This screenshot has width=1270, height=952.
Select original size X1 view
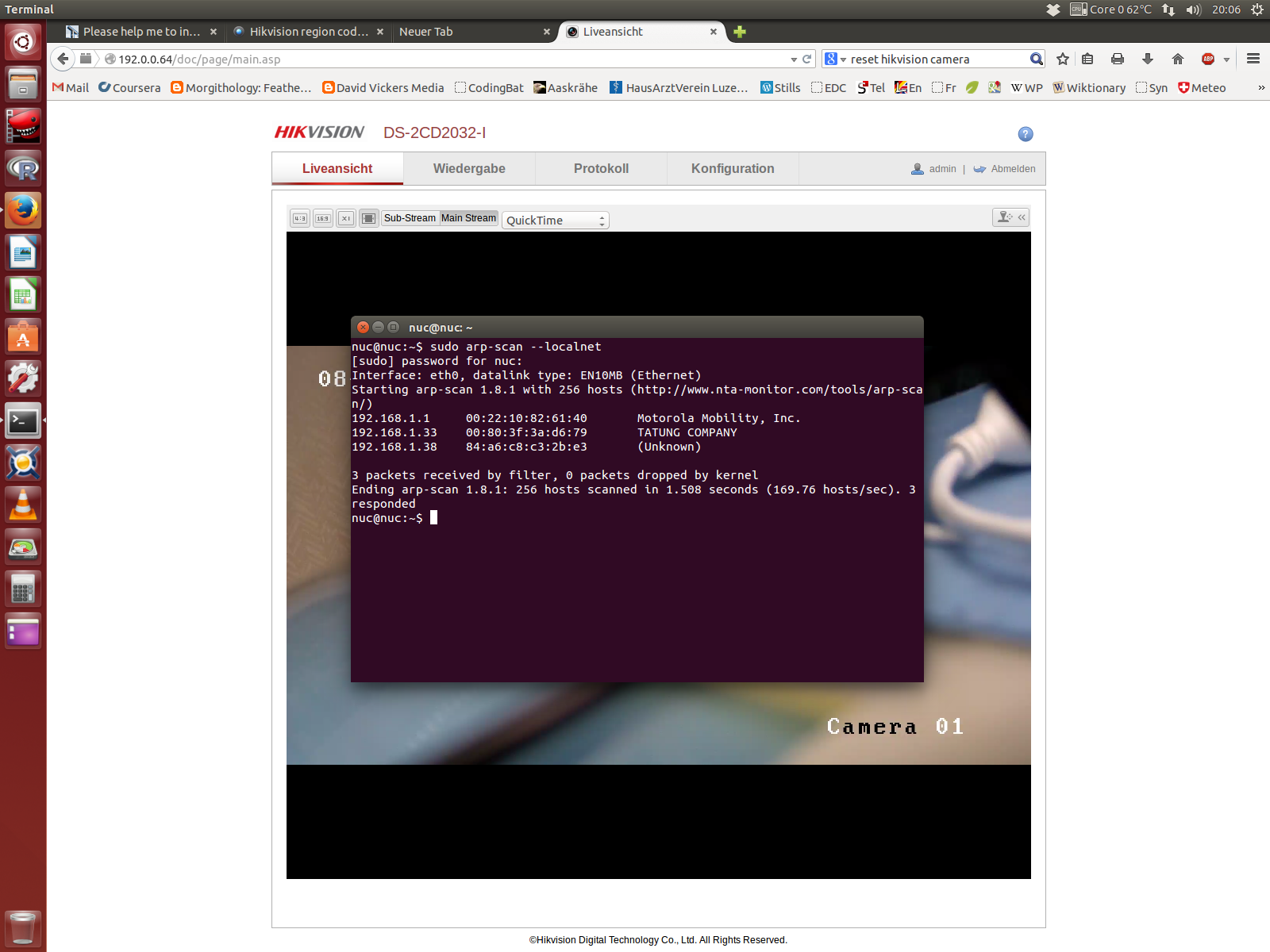346,218
